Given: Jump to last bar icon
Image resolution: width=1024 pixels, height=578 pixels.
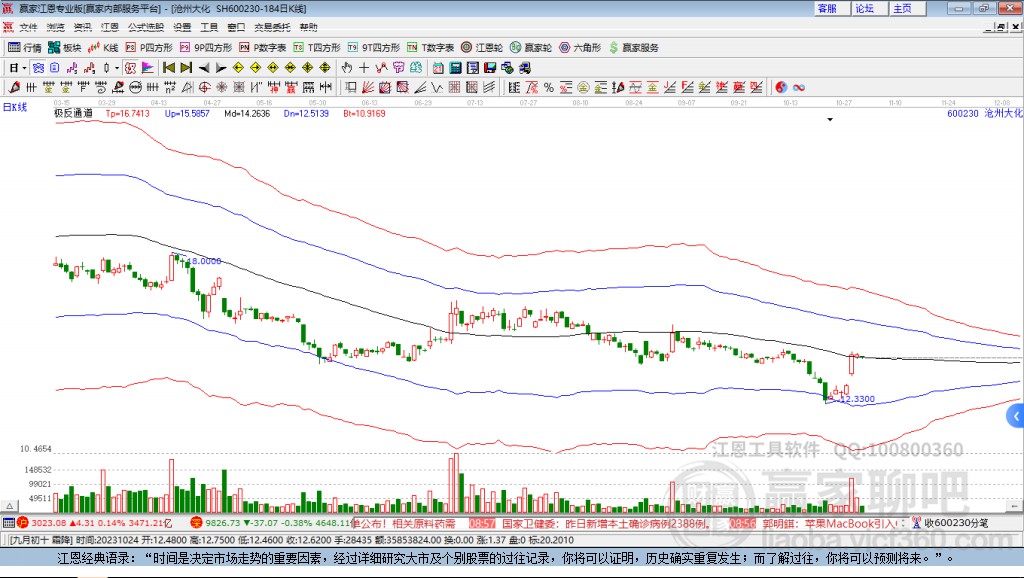Looking at the screenshot, I should click(x=186, y=68).
